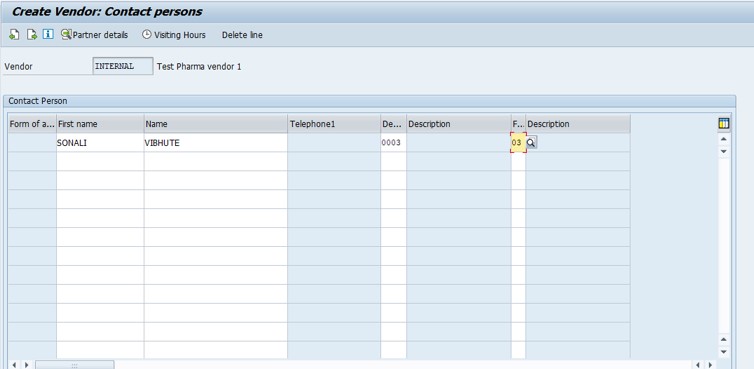Click the horizontal scrollbar thumb
Image resolution: width=754 pixels, height=369 pixels.
coord(75,365)
